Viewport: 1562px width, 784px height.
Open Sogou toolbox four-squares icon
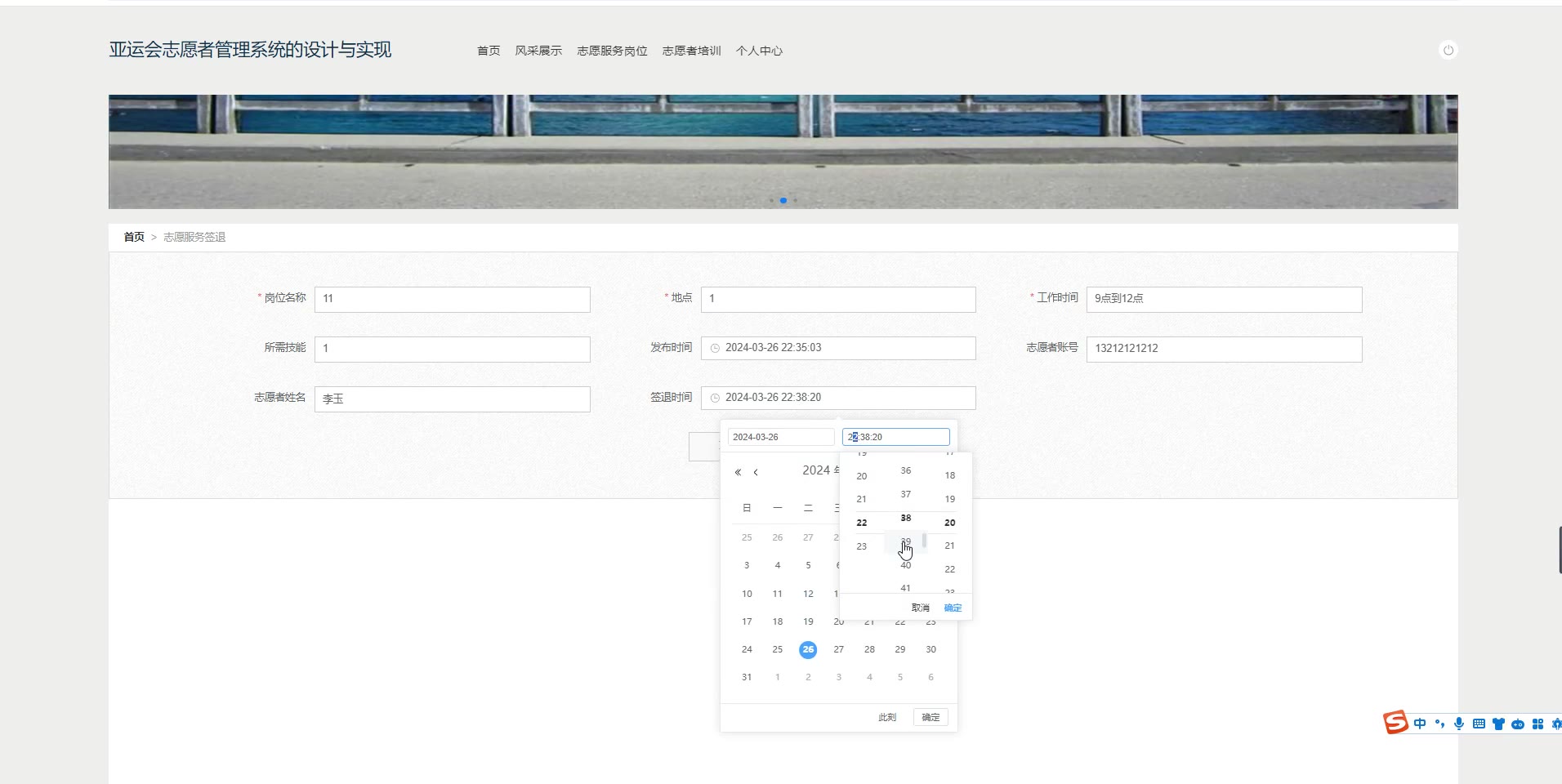[x=1537, y=724]
